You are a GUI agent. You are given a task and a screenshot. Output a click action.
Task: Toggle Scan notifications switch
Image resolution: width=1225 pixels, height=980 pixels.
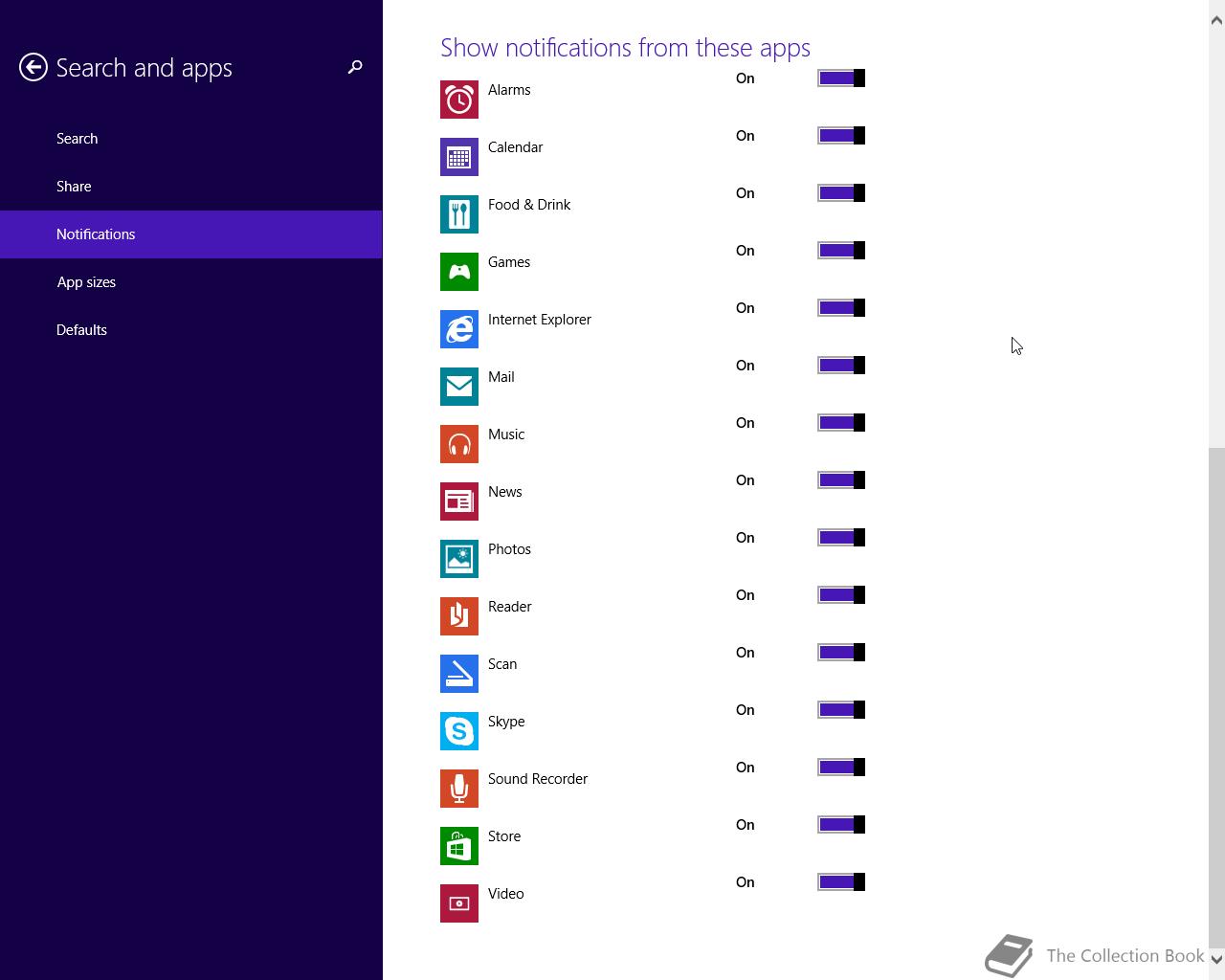click(x=841, y=653)
